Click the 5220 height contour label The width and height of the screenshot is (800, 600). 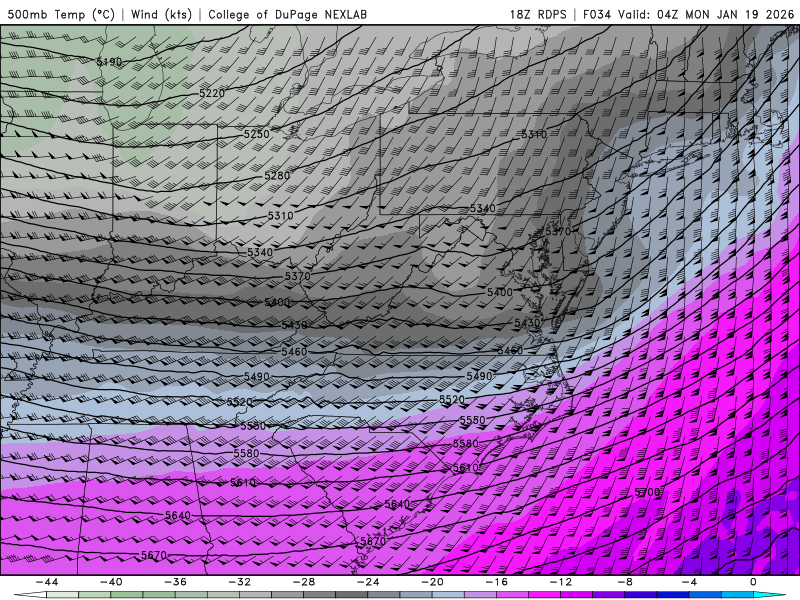pos(212,93)
